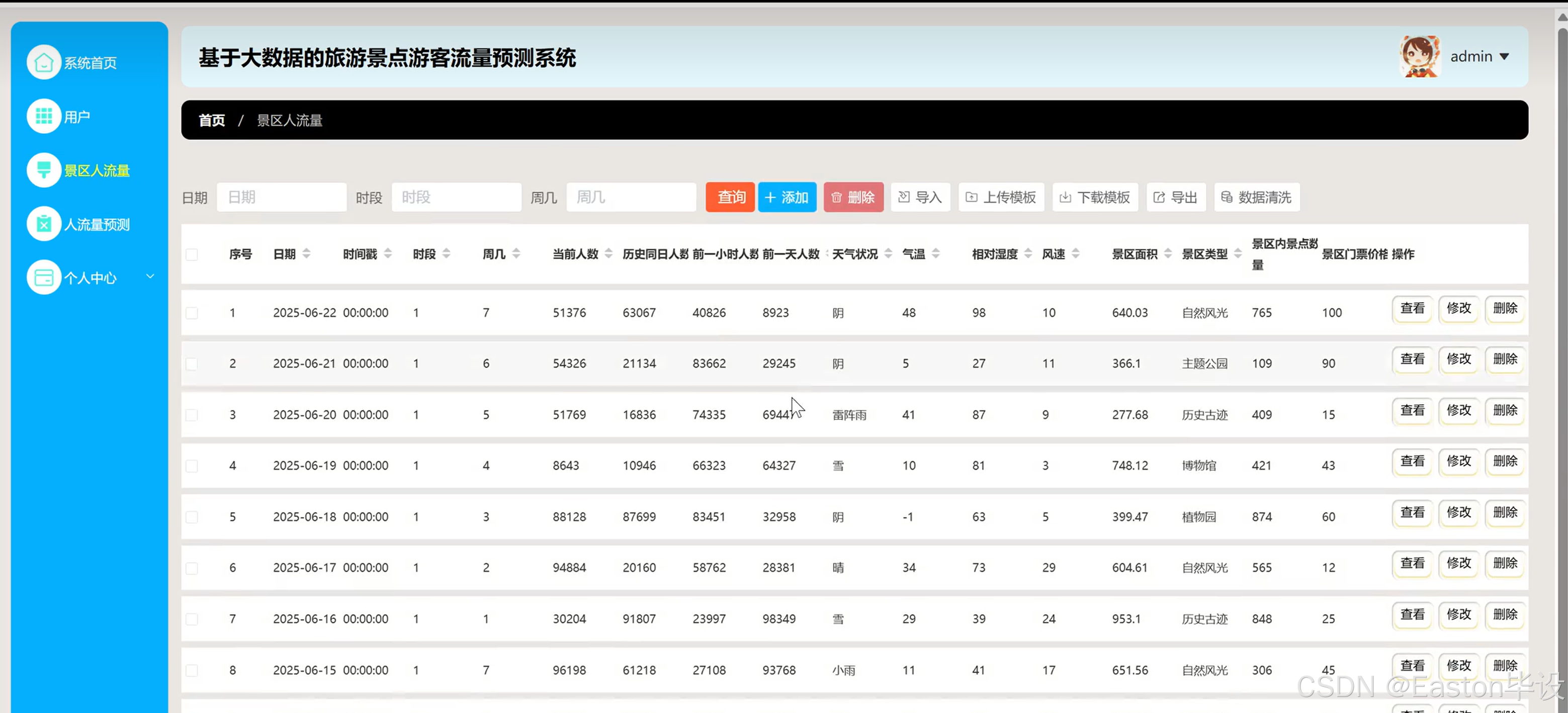Click 查看 for row 2025-06-22
Image resolution: width=1568 pixels, height=713 pixels.
pyautogui.click(x=1412, y=308)
